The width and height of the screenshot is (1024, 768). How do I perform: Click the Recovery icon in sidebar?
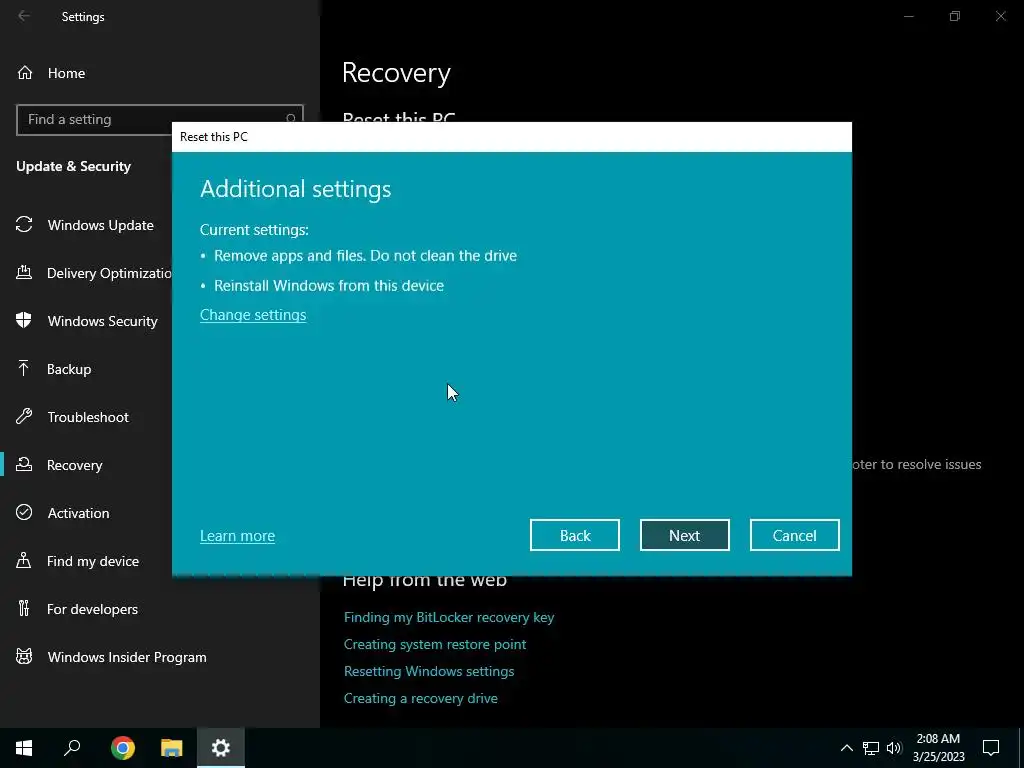coord(24,464)
